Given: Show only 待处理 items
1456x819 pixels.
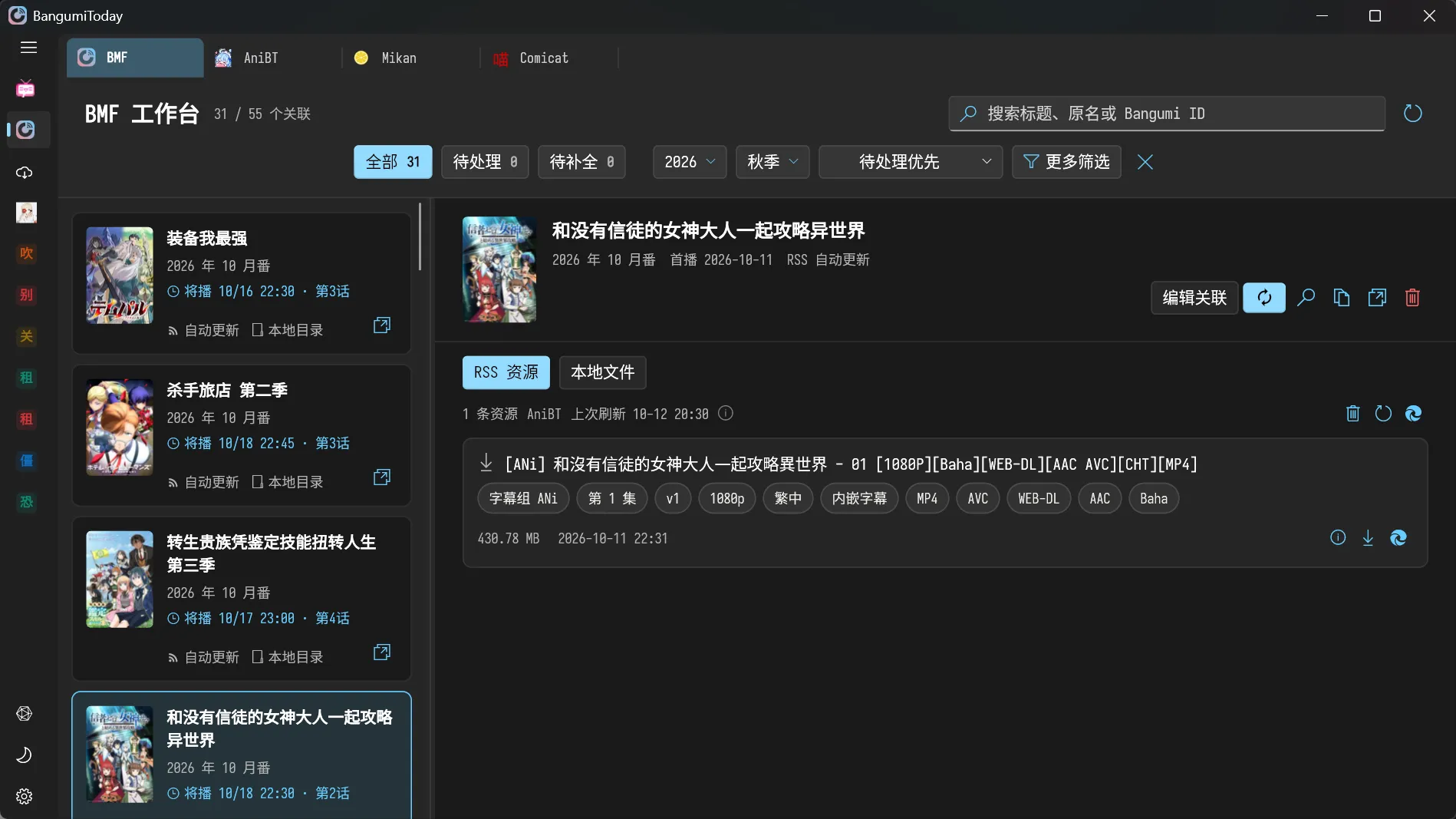Looking at the screenshot, I should 485,162.
